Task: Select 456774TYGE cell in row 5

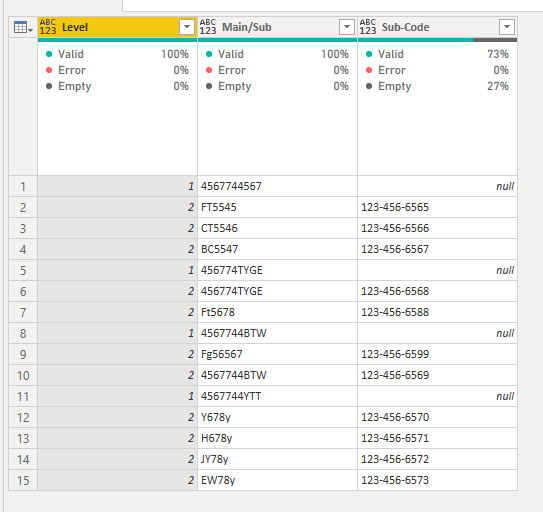Action: [x=277, y=270]
